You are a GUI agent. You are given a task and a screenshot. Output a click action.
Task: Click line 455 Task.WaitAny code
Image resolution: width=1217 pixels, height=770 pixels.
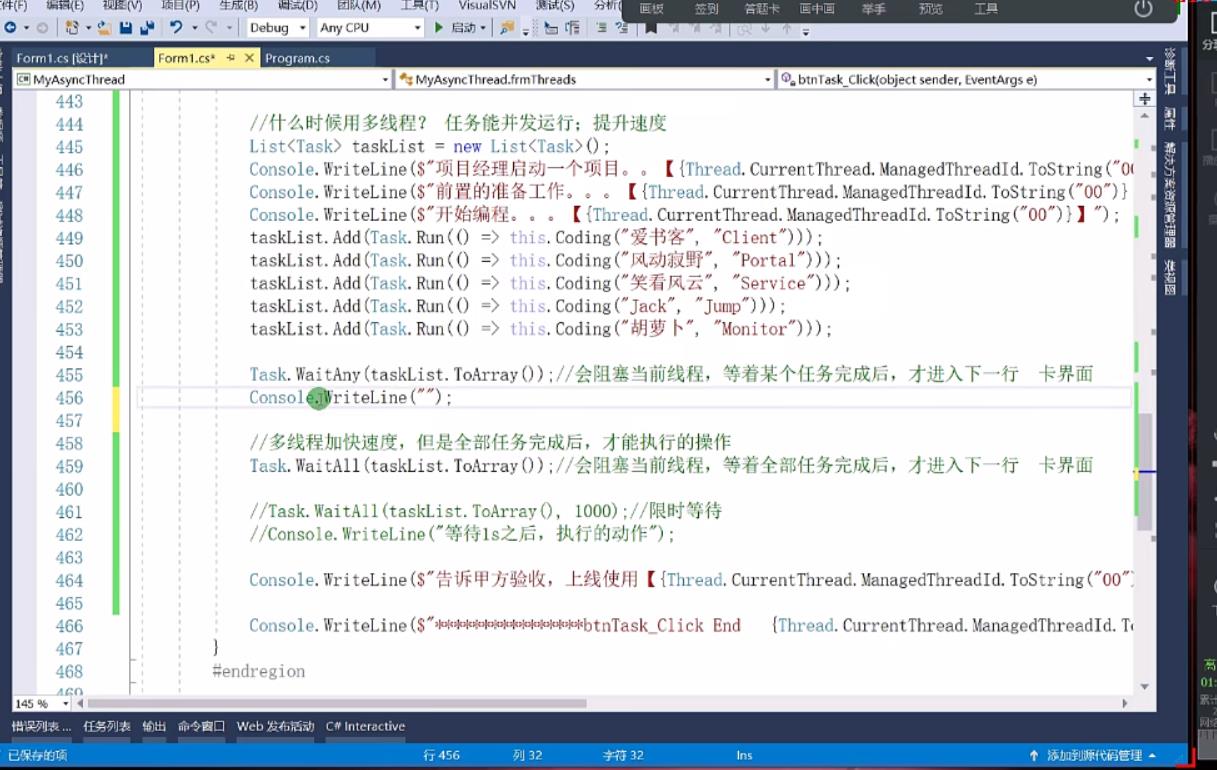[400, 375]
